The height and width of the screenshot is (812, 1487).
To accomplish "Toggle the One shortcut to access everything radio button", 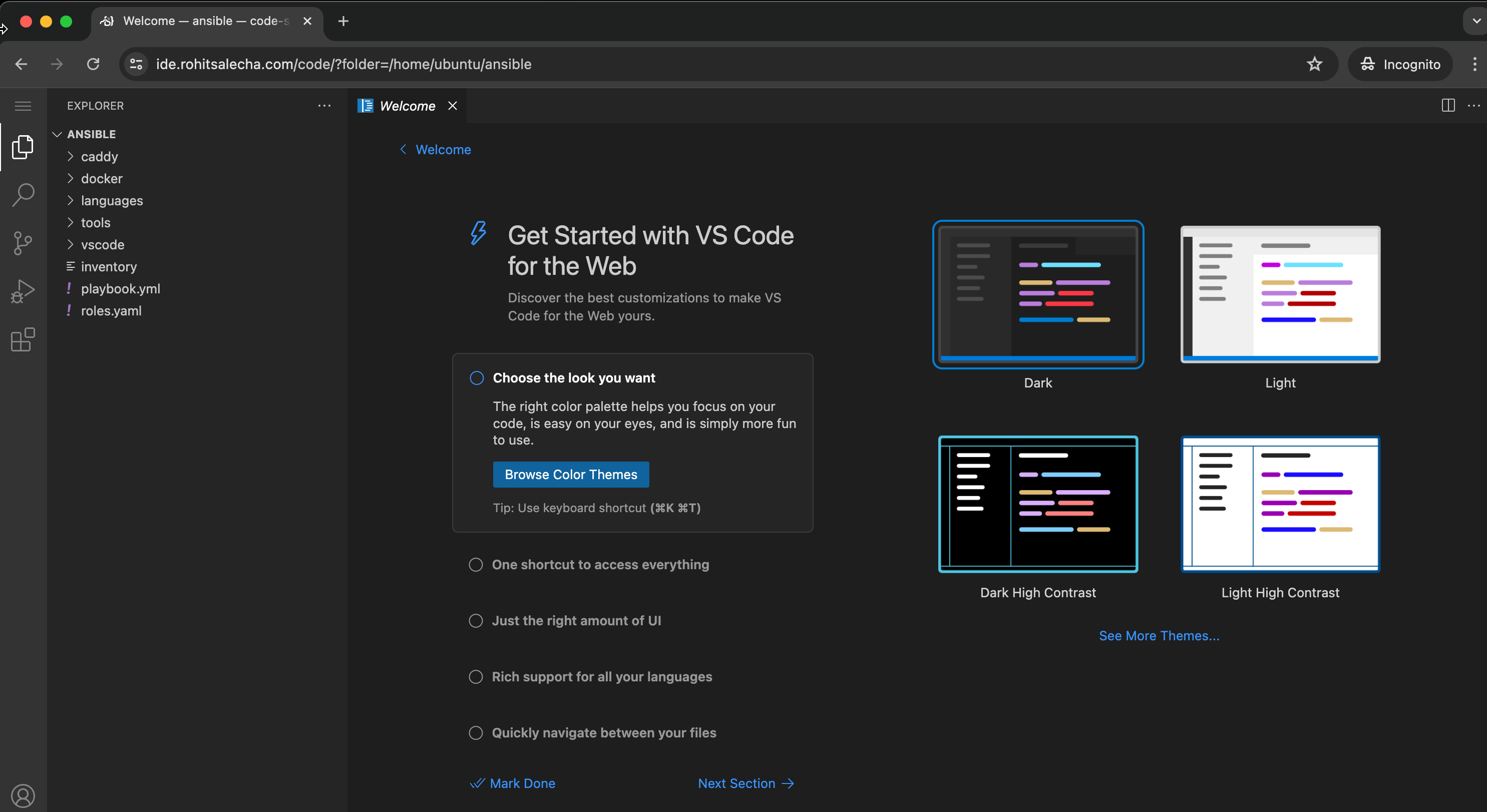I will click(477, 564).
